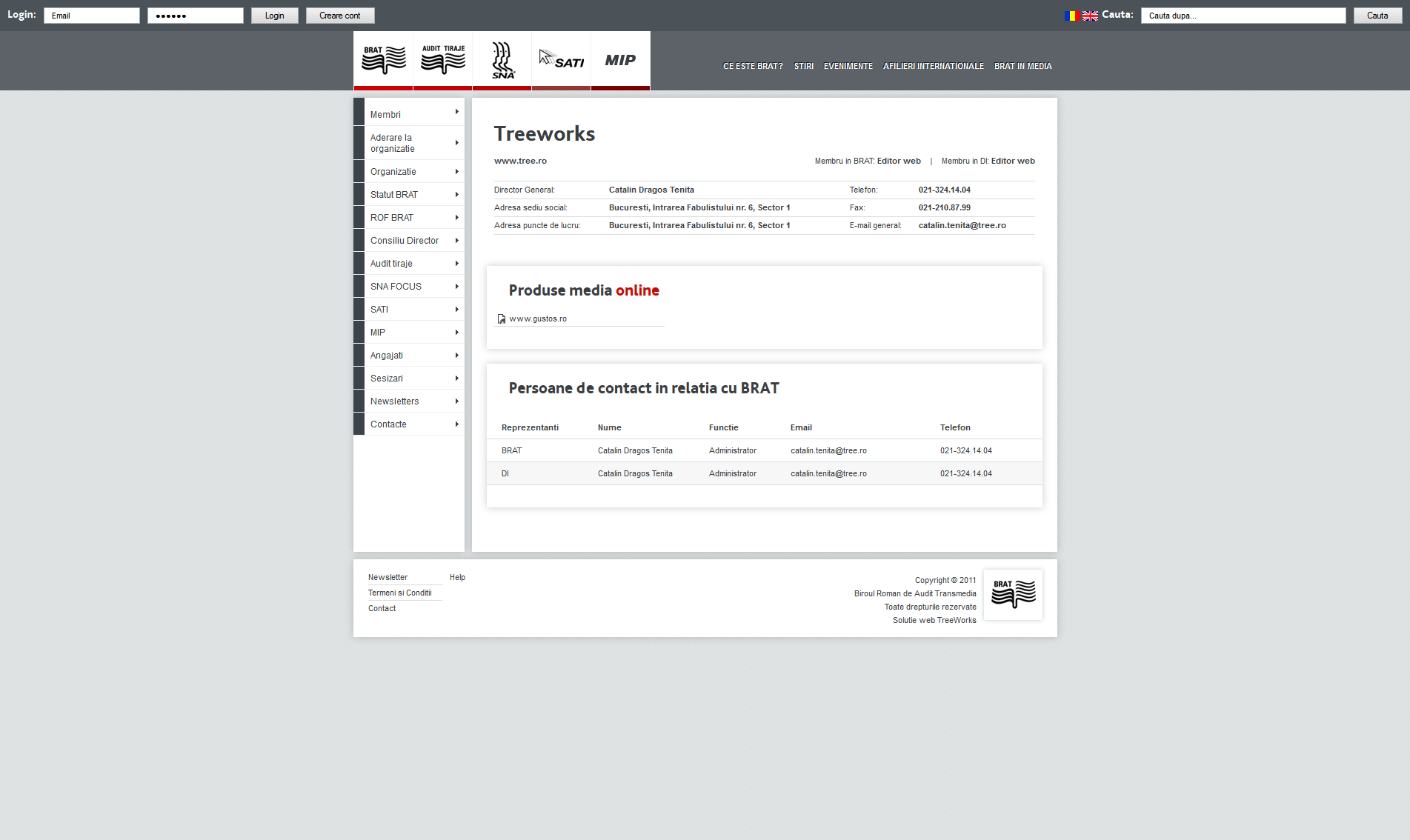Click the general email catalin.tenita@tree.ro
1410x840 pixels.
pos(962,225)
